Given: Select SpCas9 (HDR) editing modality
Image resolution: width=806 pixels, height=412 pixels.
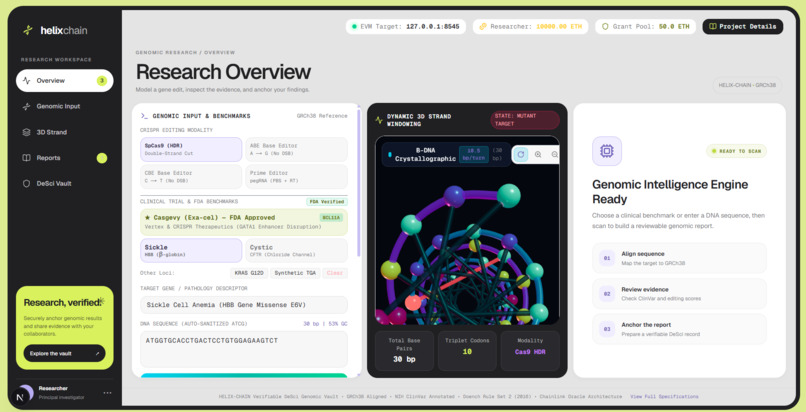Looking at the screenshot, I should [x=191, y=149].
